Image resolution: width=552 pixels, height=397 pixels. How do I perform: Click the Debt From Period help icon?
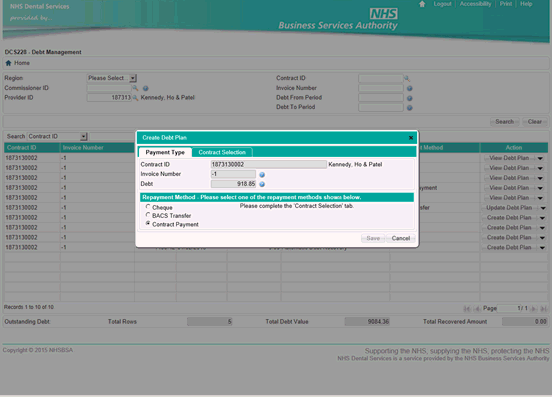pos(409,98)
